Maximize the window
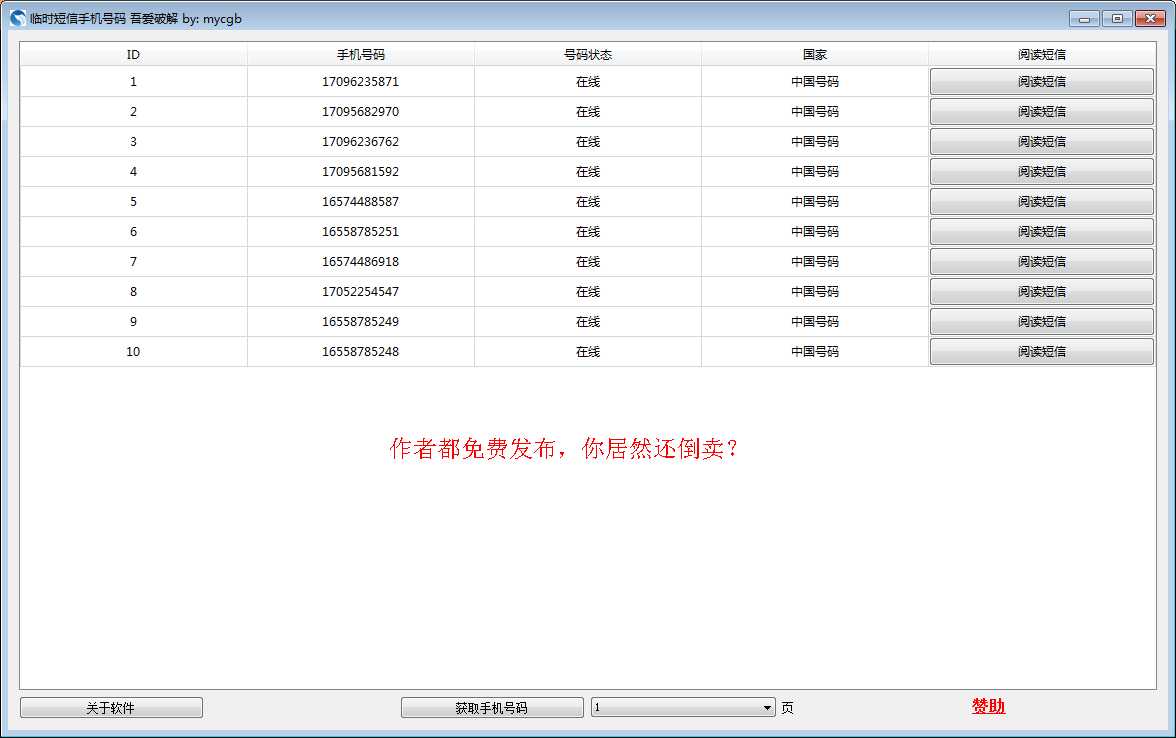 [x=1118, y=19]
